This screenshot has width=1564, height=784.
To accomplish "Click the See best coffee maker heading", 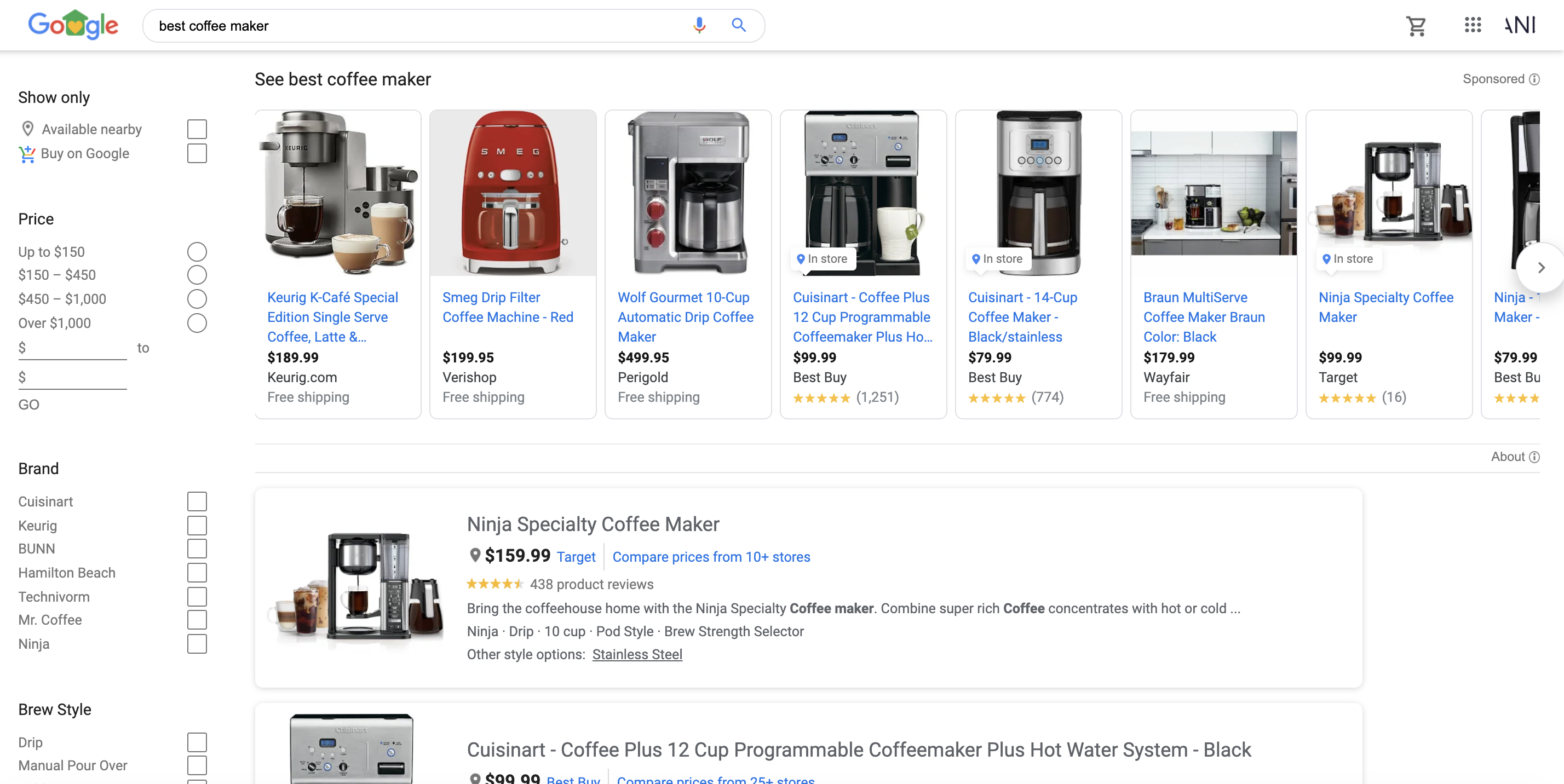I will [x=342, y=79].
